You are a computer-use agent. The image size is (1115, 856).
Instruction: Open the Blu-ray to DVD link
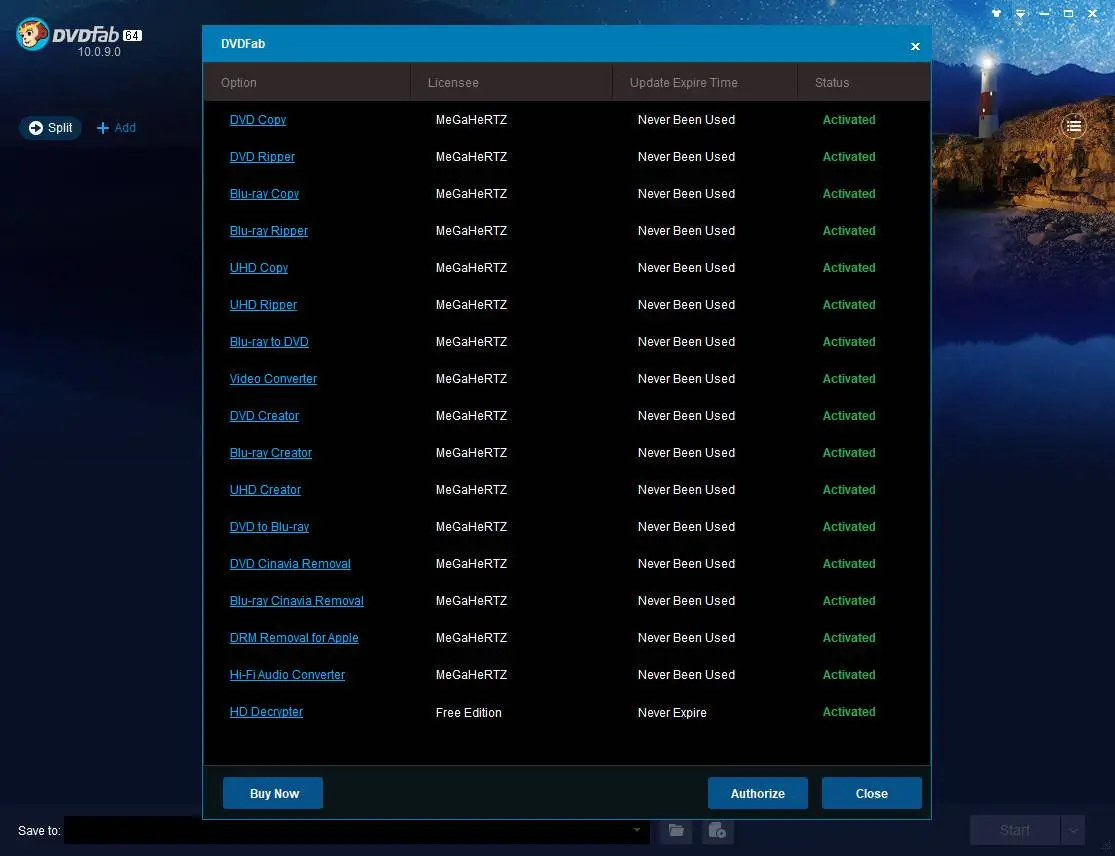point(270,341)
